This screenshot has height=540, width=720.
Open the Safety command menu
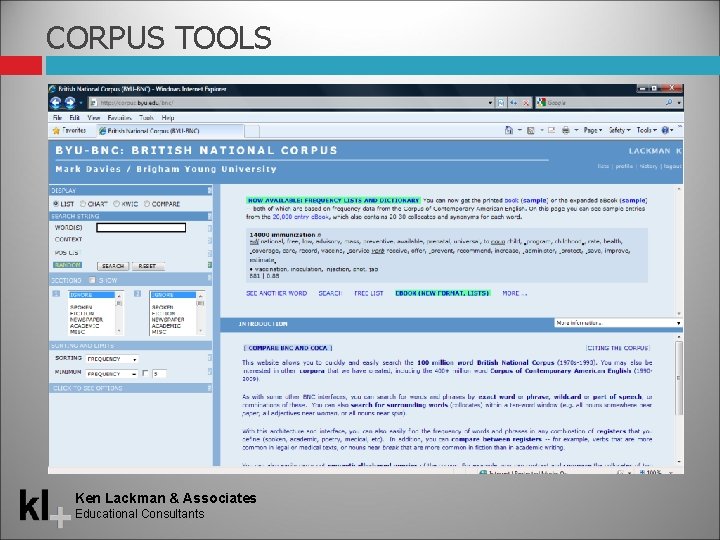click(x=619, y=130)
